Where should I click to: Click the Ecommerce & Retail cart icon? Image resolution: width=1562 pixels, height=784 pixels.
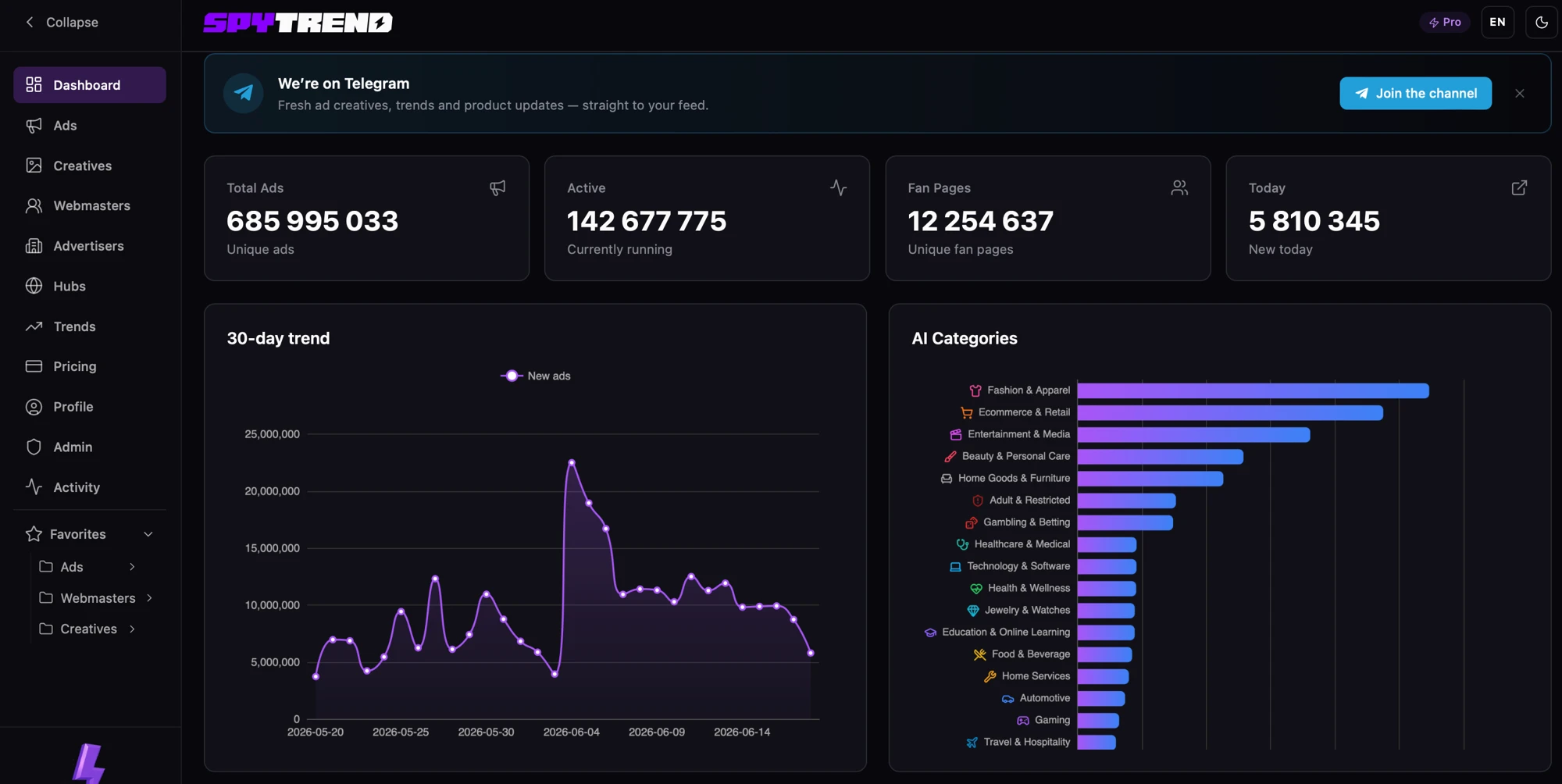(967, 412)
